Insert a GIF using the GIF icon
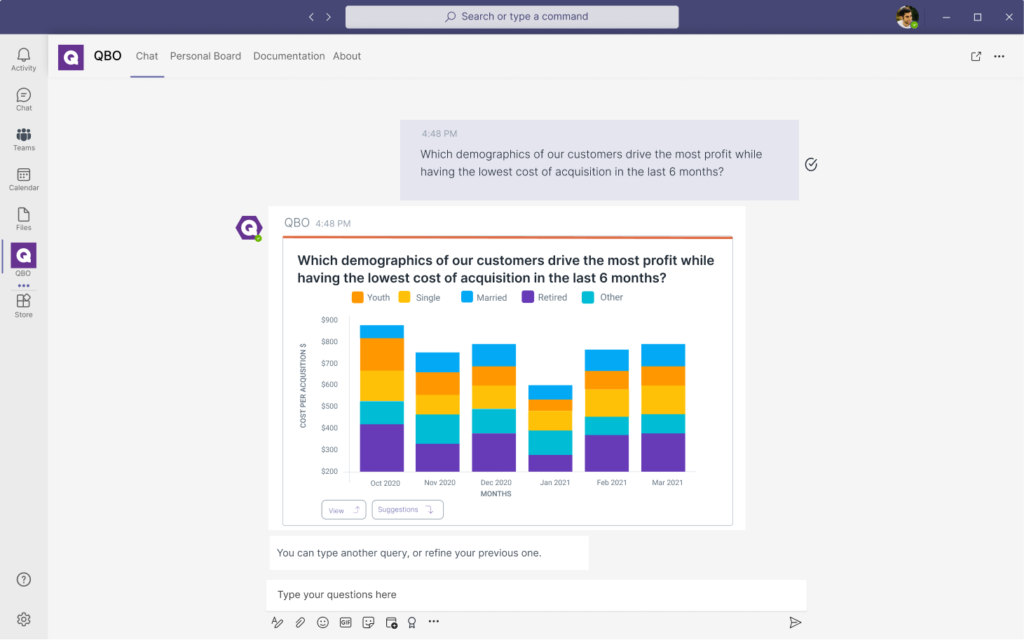1024x640 pixels. coord(346,622)
